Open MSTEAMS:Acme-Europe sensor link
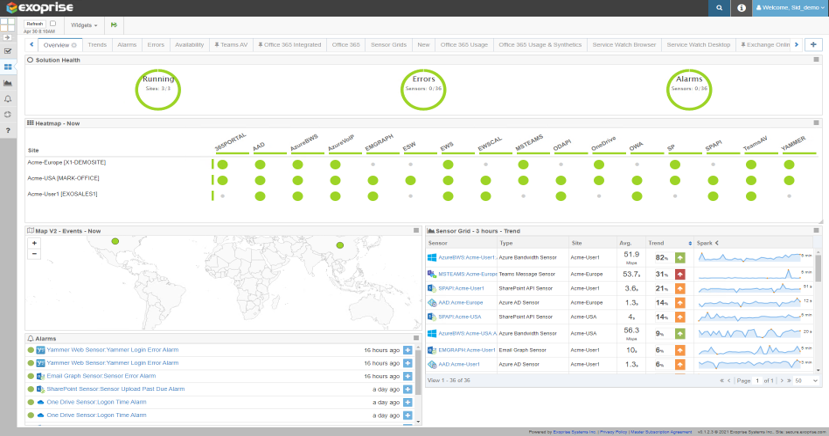Screen dimensions: 829x436 coord(467,274)
